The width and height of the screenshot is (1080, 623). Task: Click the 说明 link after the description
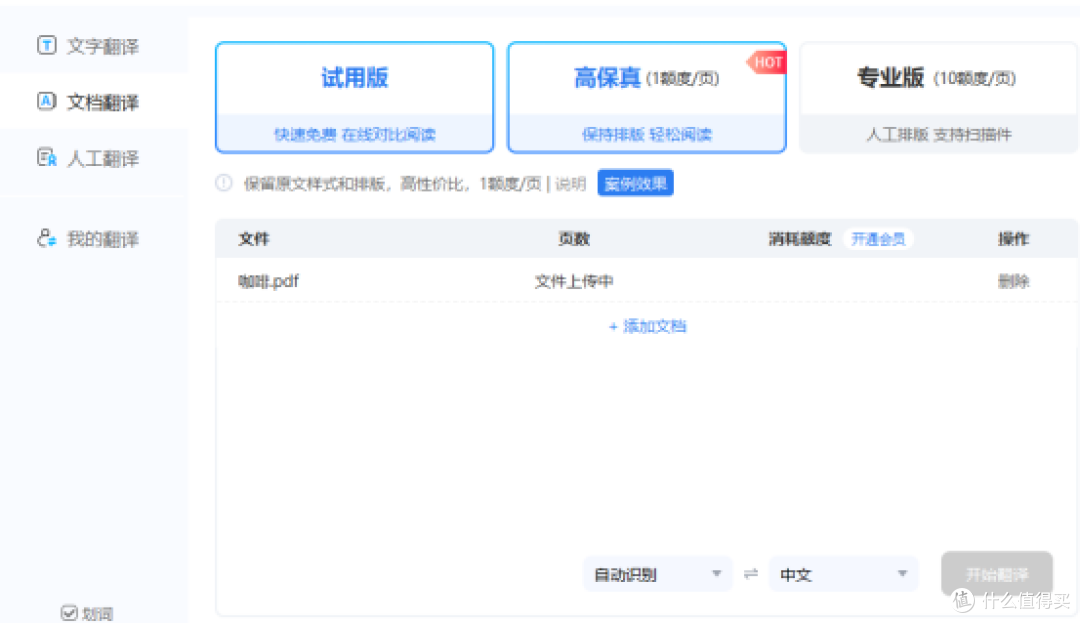[570, 184]
